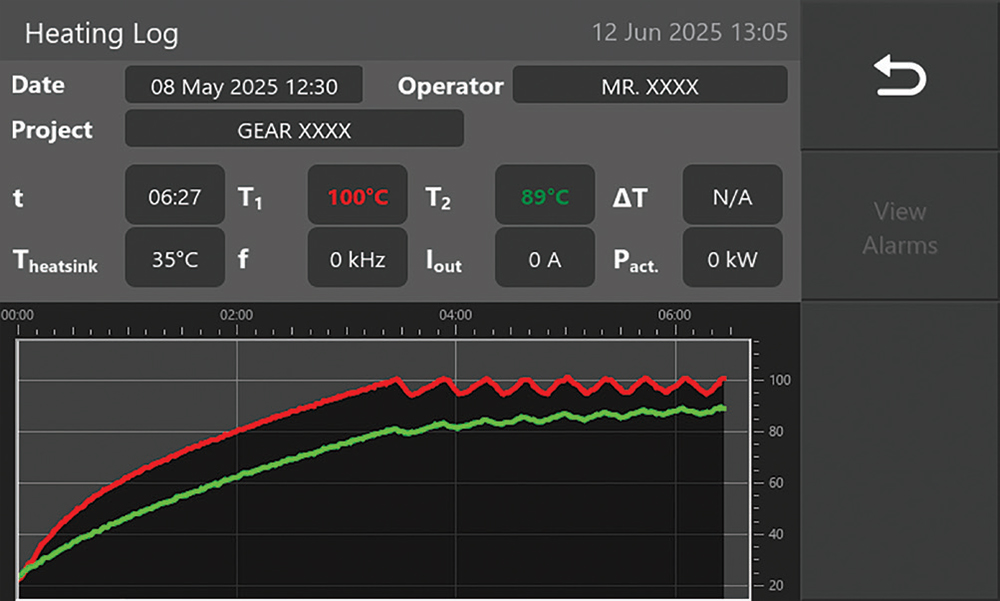Click the 04:00 mark on time ruler

coord(456,315)
